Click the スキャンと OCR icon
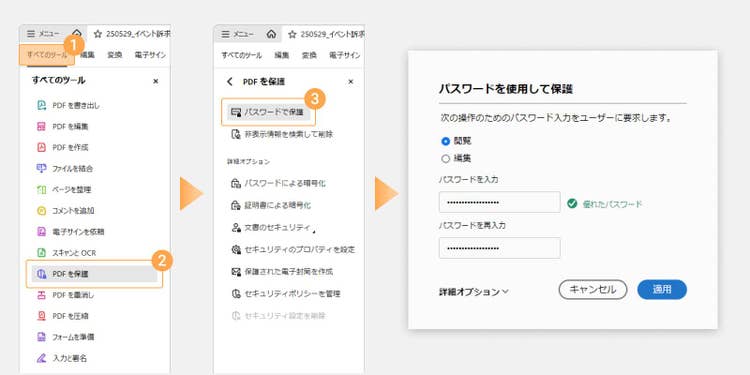The width and height of the screenshot is (750, 375). [x=42, y=253]
